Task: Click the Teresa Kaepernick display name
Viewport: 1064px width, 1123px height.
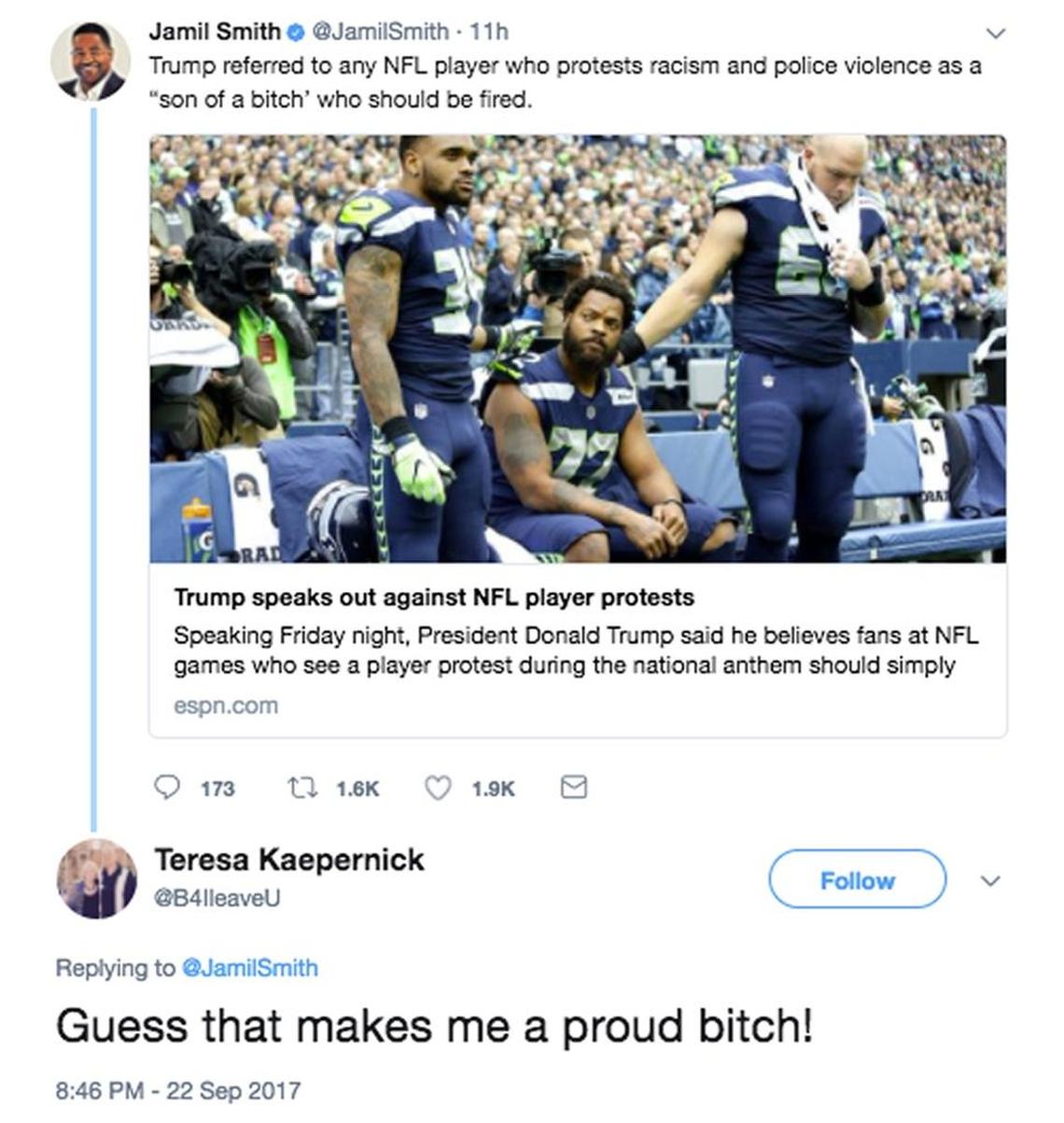Action: pos(289,859)
